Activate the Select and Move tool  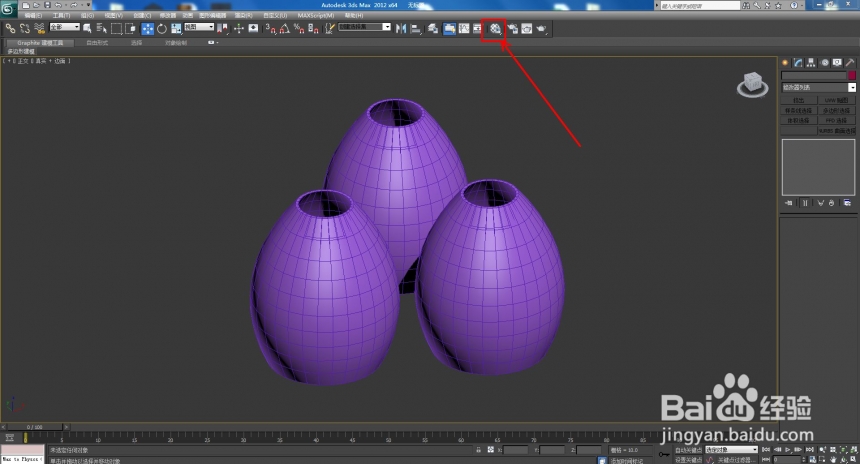coord(147,29)
